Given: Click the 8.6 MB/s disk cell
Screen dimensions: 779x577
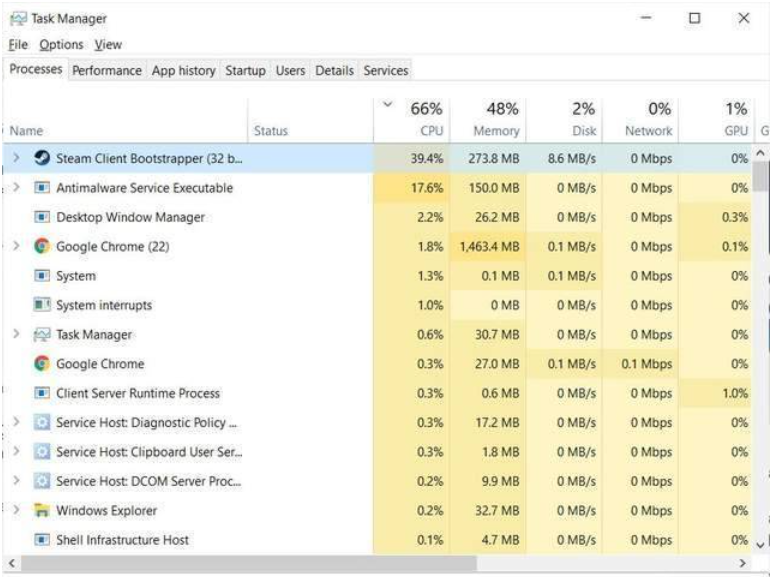Looking at the screenshot, I should point(564,159).
